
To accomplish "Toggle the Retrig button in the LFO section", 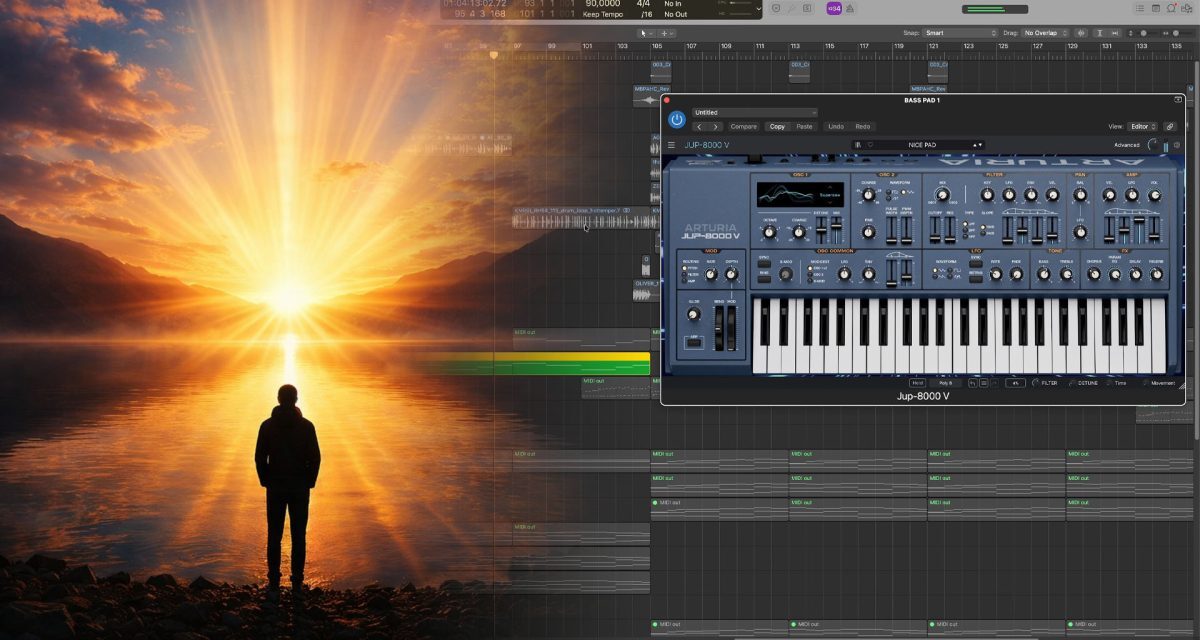I will pyautogui.click(x=976, y=278).
